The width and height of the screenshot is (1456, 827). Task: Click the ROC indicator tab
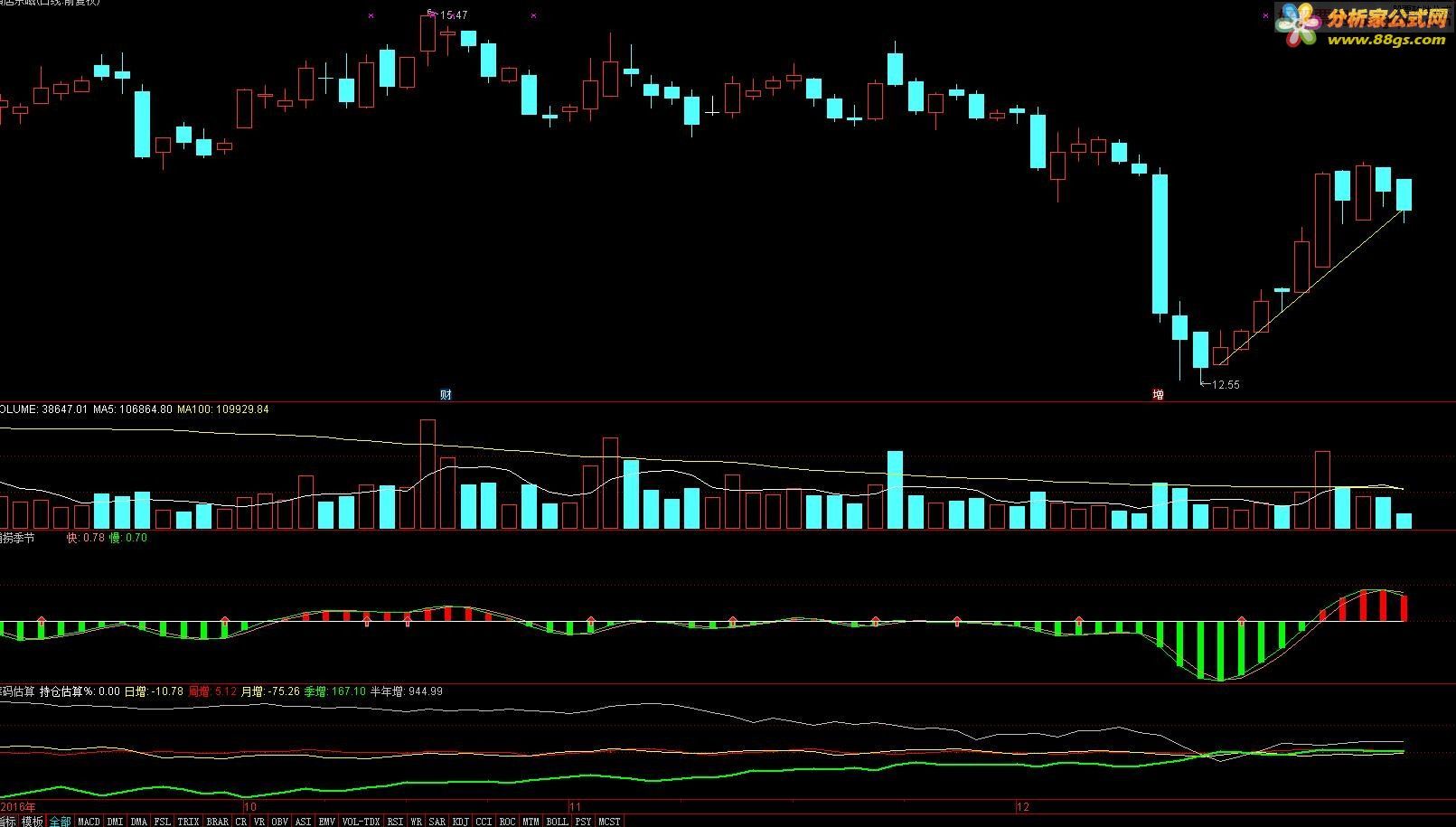coord(507,822)
